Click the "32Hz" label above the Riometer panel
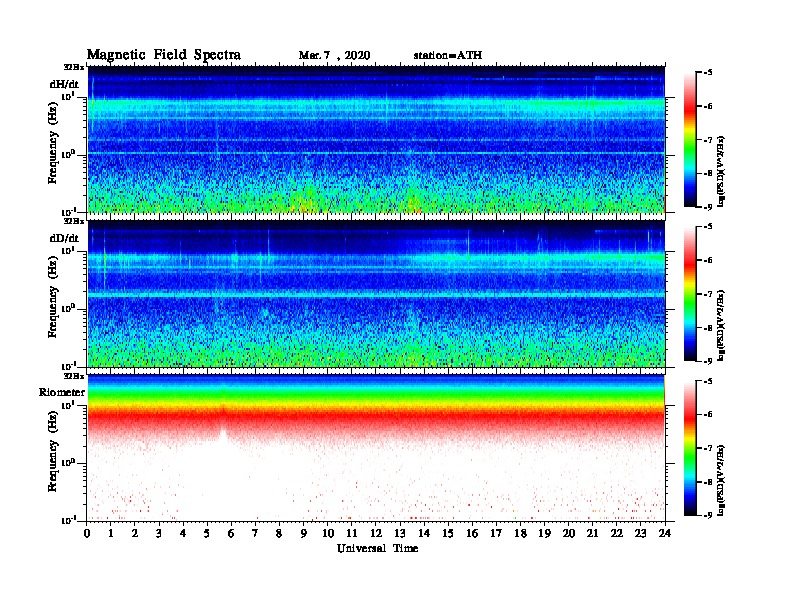Image resolution: width=792 pixels, height=612 pixels. (74, 376)
